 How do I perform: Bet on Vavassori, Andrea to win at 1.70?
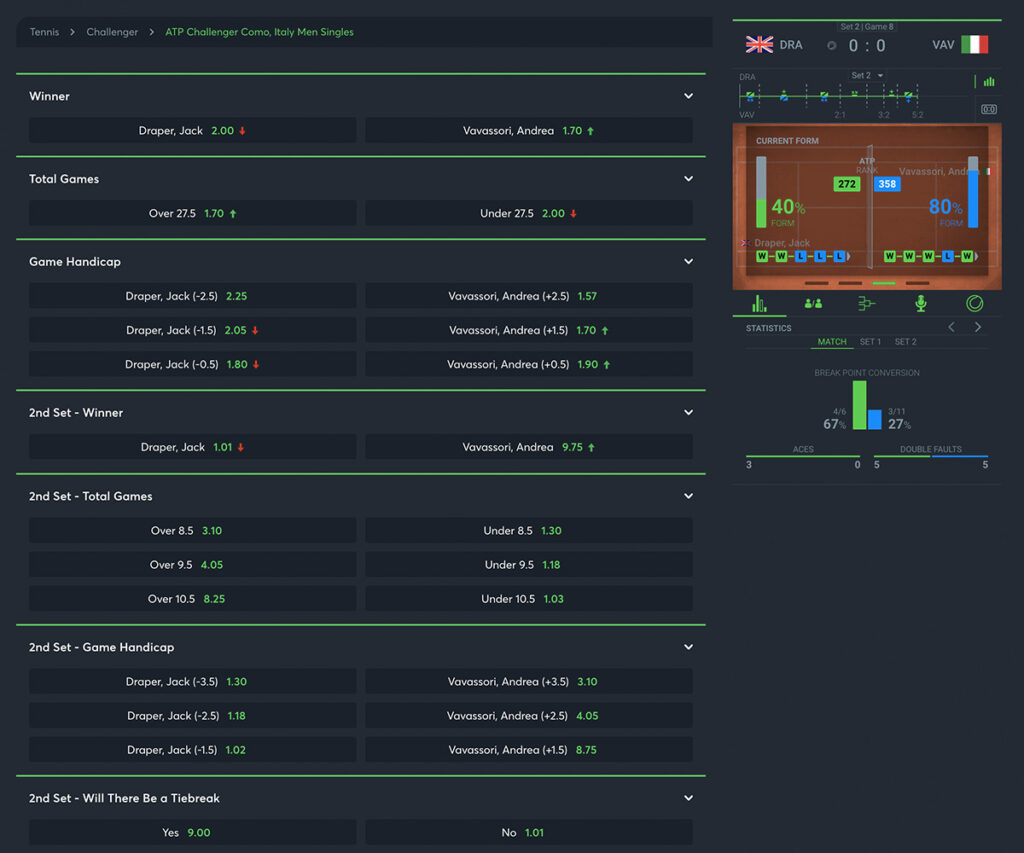click(529, 131)
